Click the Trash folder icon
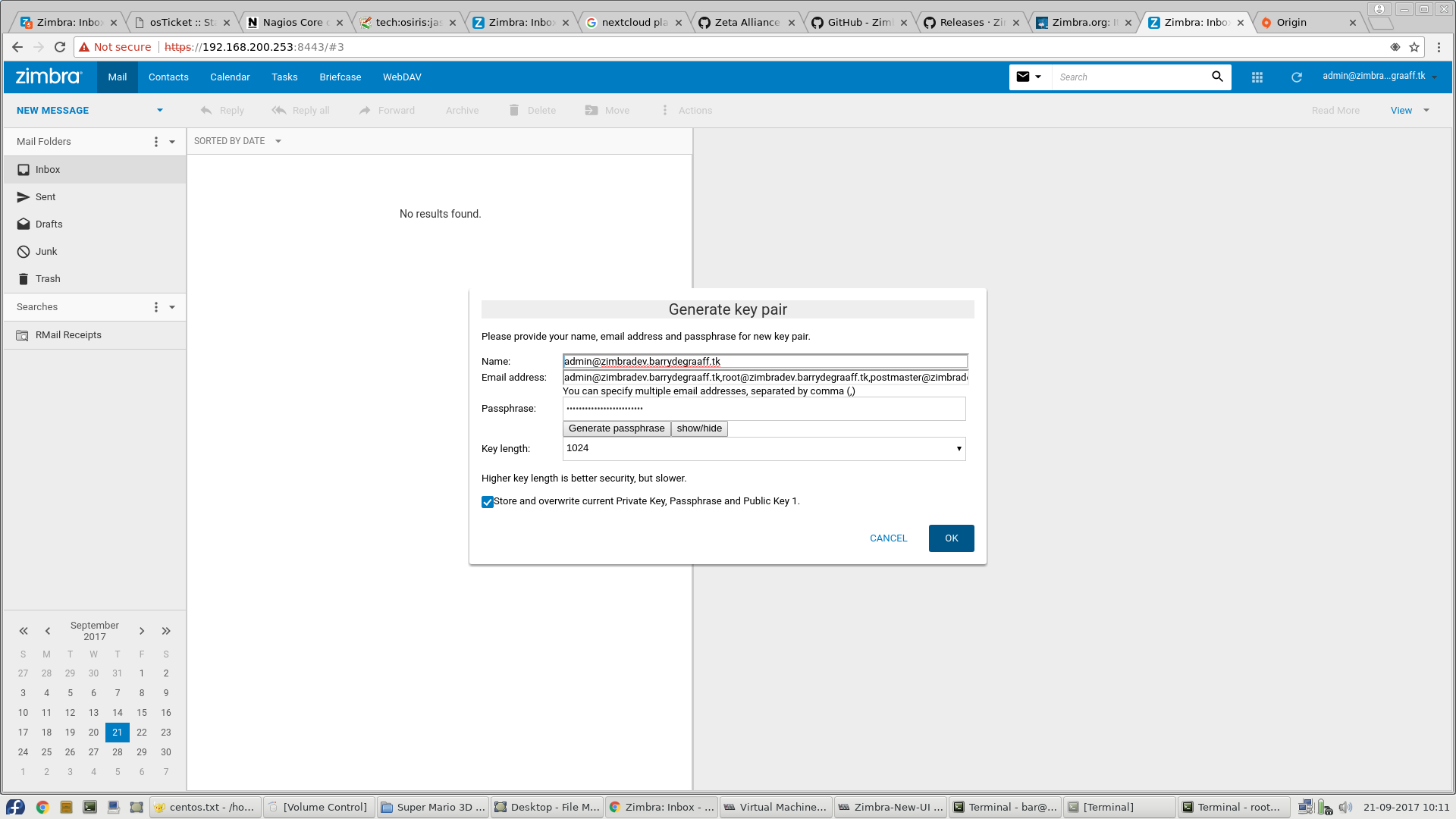Viewport: 1456px width, 819px height. (x=24, y=279)
